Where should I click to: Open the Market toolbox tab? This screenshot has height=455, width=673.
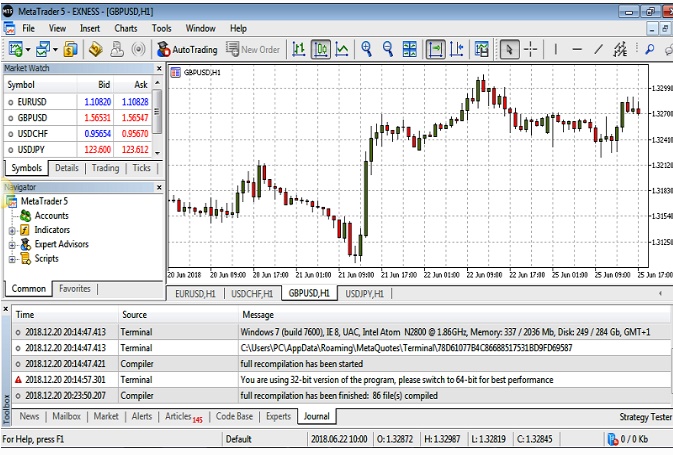tap(106, 416)
